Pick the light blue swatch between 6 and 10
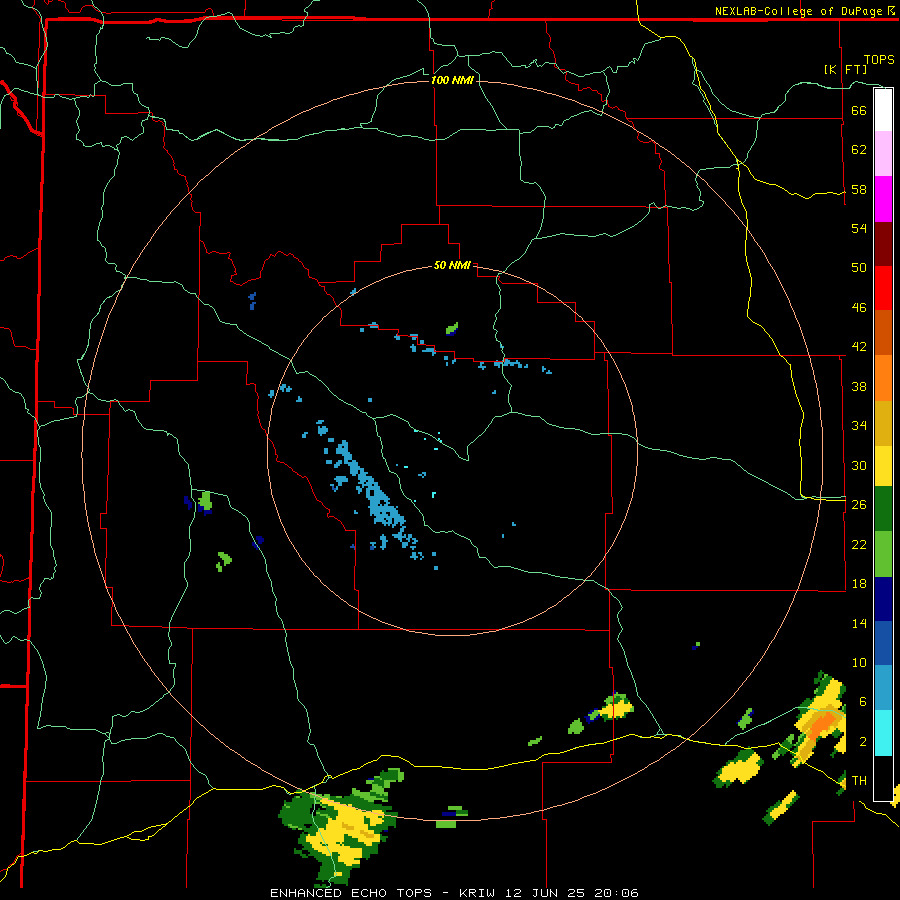Screen dimensions: 900x900 pyautogui.click(x=883, y=688)
